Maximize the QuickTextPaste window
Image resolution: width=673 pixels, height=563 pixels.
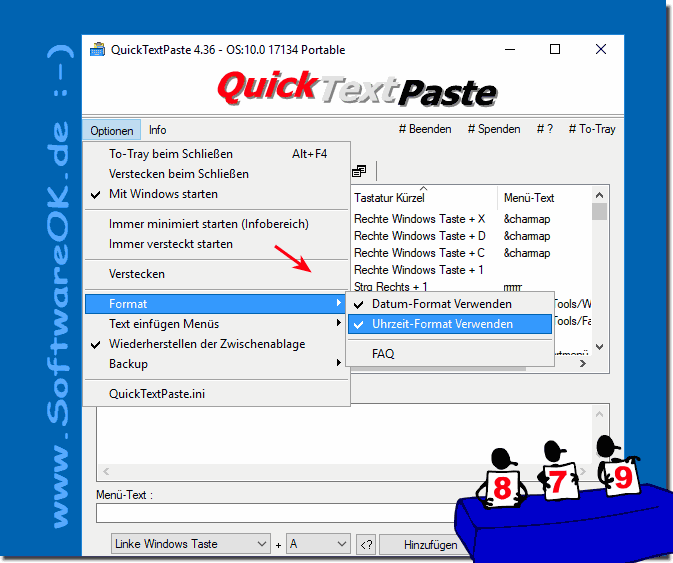pos(555,49)
